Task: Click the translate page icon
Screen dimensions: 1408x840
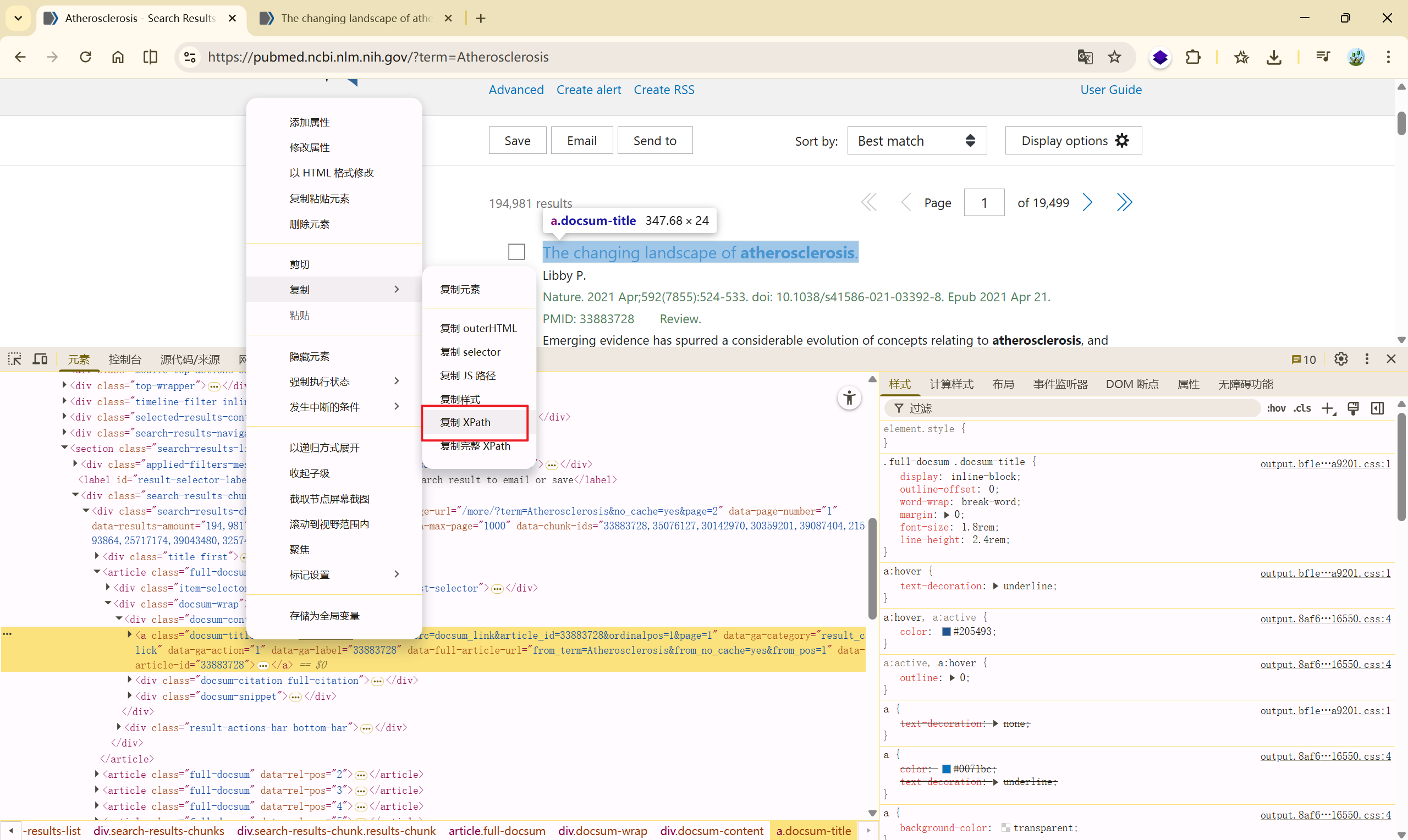Action: coord(1084,57)
